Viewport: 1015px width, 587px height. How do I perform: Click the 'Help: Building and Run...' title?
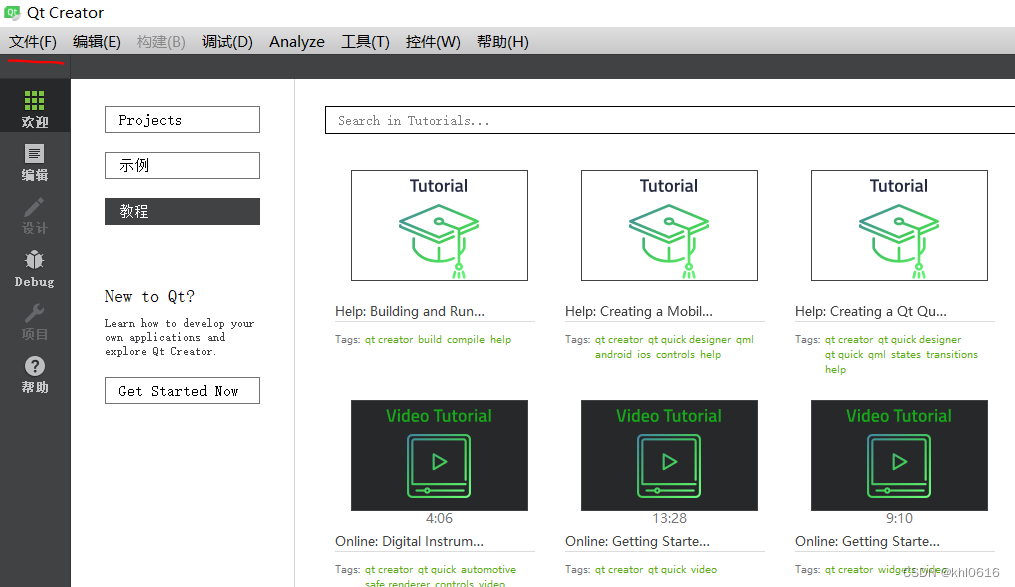pyautogui.click(x=410, y=311)
